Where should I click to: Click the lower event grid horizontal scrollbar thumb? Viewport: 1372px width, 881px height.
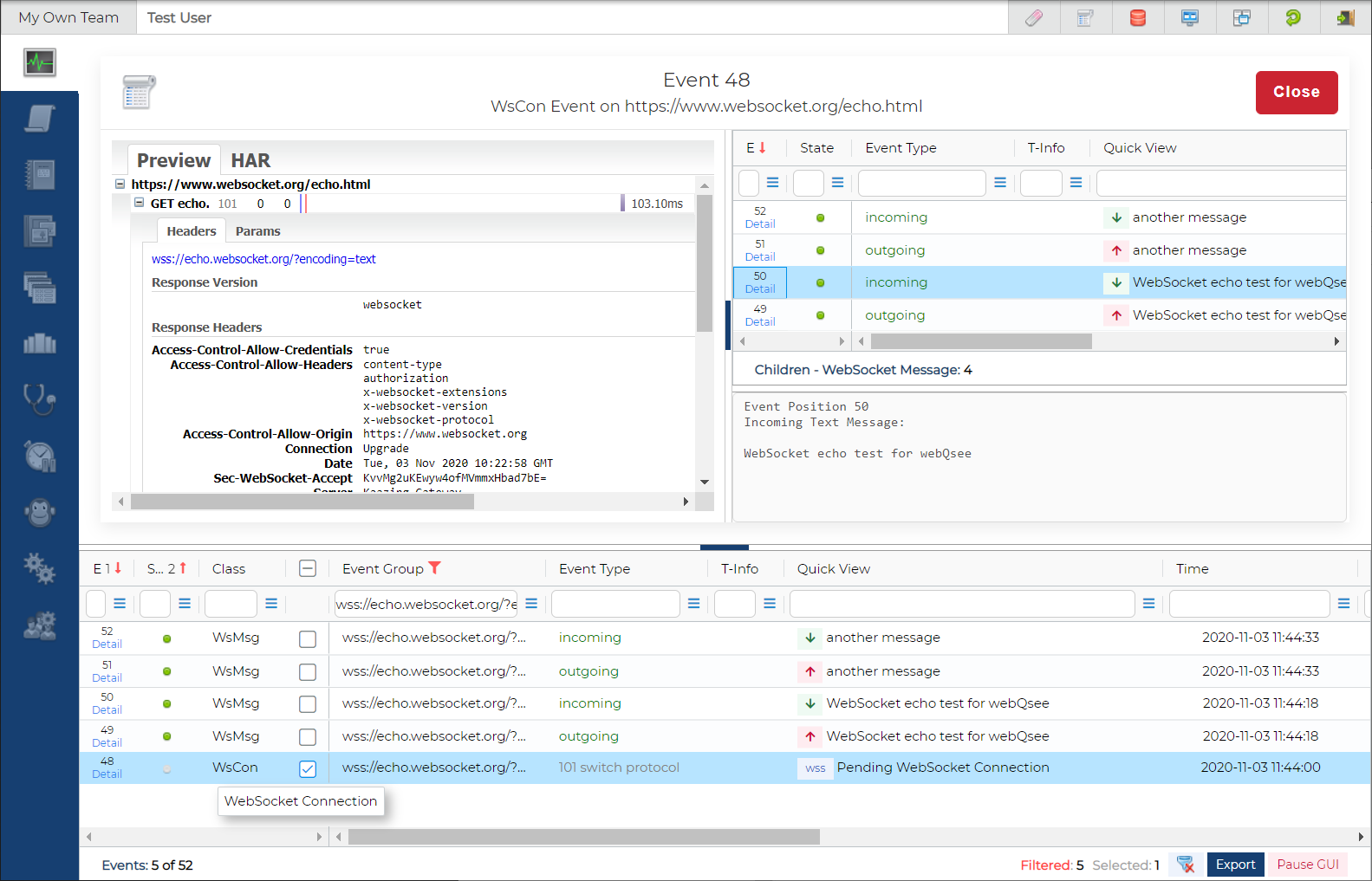(584, 837)
